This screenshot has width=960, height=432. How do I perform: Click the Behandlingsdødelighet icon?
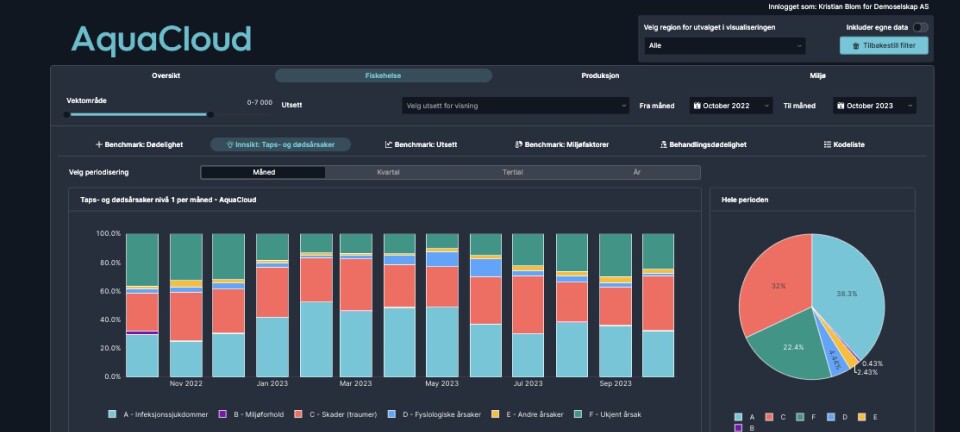[x=664, y=145]
